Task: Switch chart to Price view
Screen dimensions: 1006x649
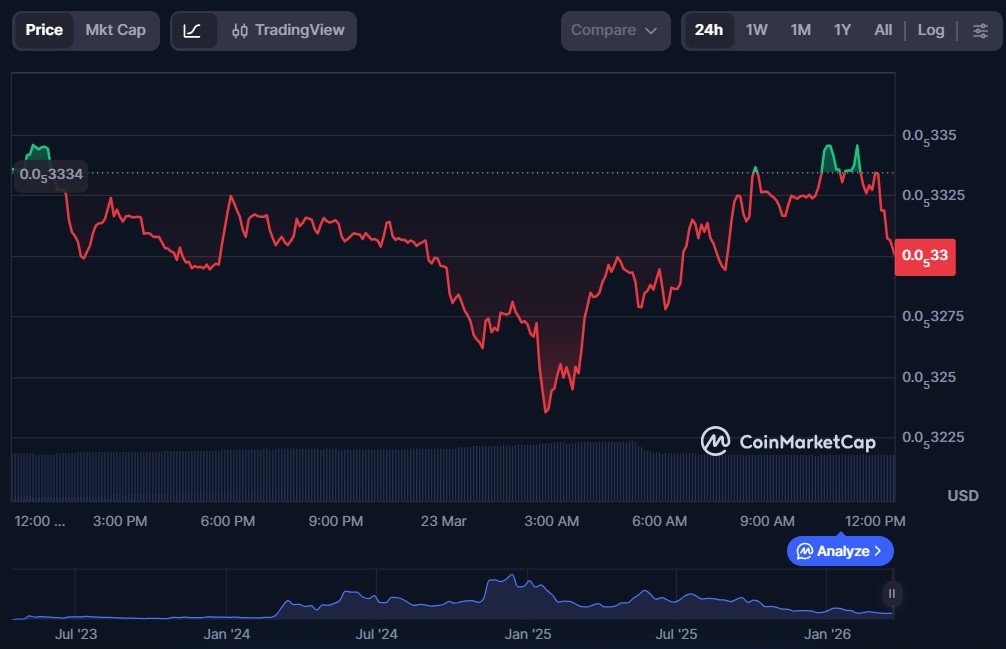Action: 44,30
